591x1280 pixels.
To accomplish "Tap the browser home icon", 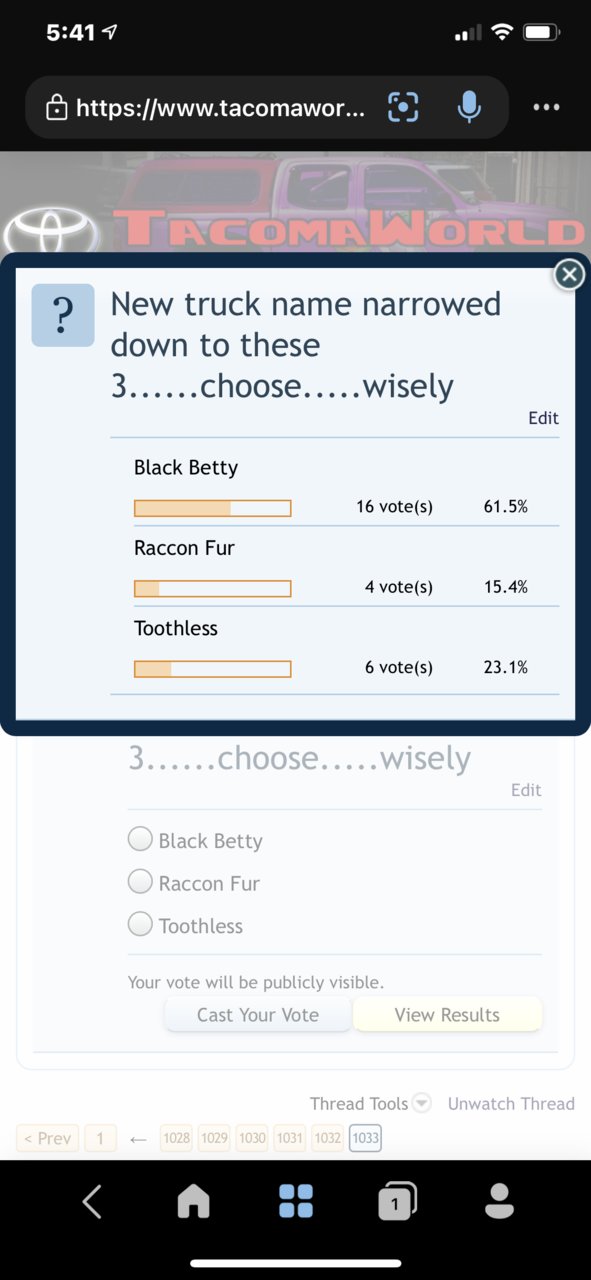I will pos(193,1201).
